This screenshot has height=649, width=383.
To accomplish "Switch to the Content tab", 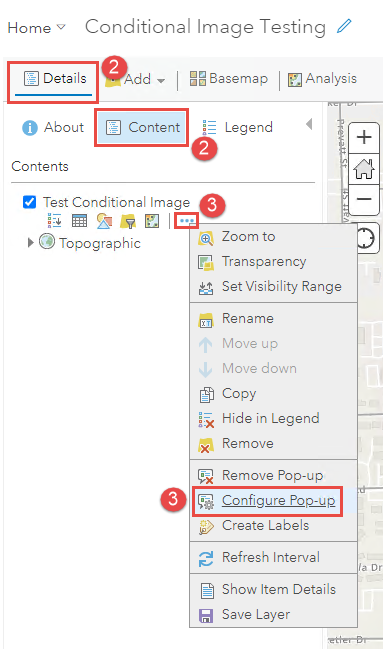I will [x=142, y=127].
